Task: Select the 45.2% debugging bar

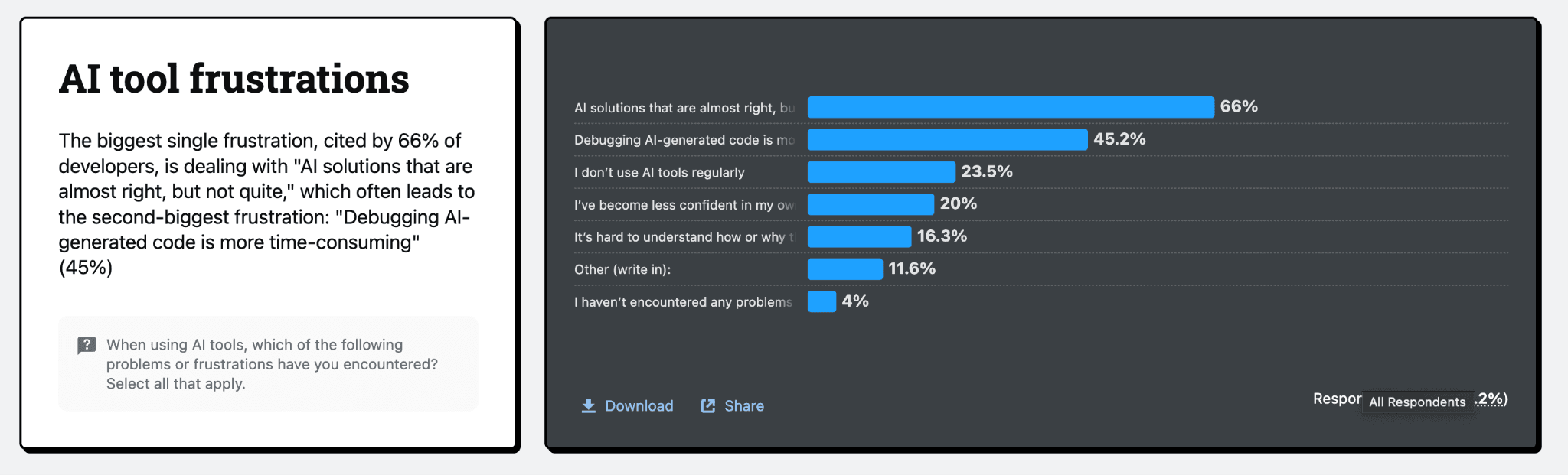Action: point(947,139)
